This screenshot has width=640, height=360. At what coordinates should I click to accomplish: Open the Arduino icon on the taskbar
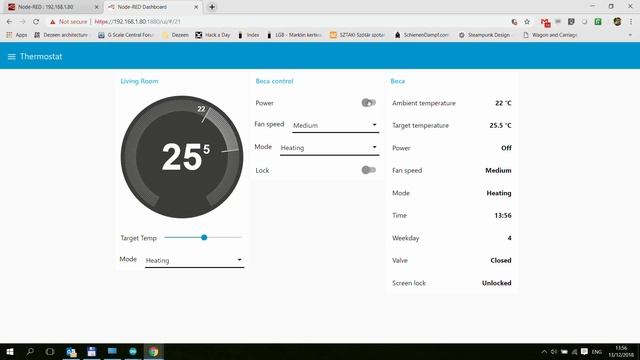(133, 351)
